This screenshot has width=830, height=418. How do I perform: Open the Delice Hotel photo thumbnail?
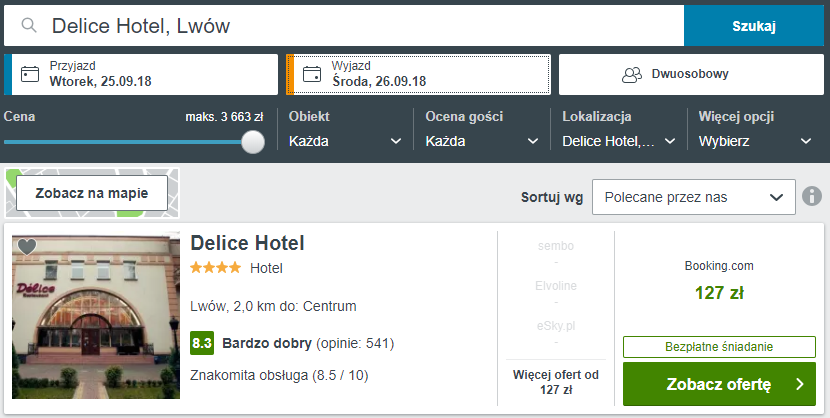96,315
